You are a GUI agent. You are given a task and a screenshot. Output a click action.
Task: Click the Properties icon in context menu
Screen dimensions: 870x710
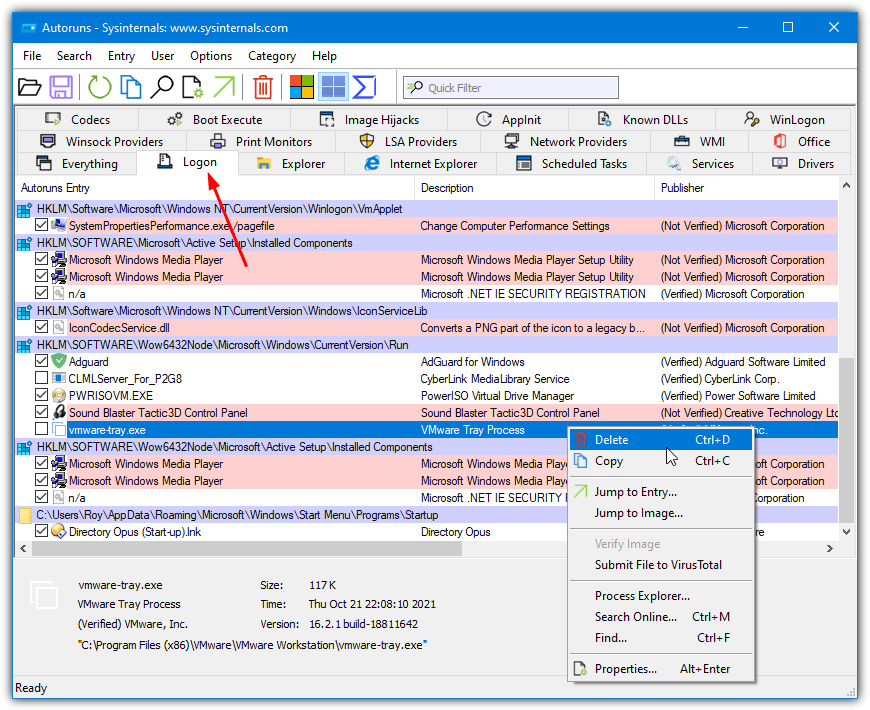point(580,668)
